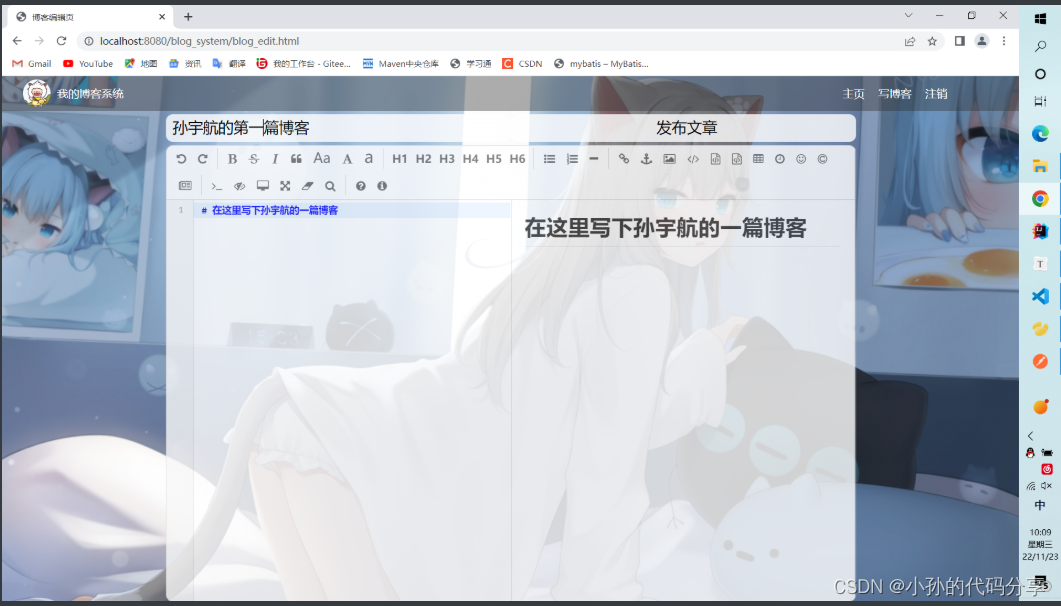Insert ordered numbered list icon
Image resolution: width=1061 pixels, height=606 pixels.
click(x=572, y=159)
